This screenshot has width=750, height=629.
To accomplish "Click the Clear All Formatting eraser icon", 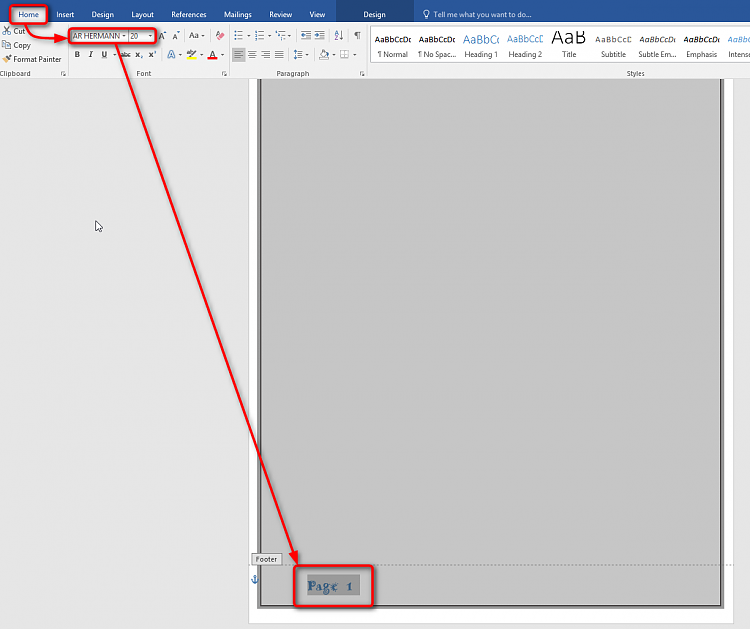I will [220, 36].
